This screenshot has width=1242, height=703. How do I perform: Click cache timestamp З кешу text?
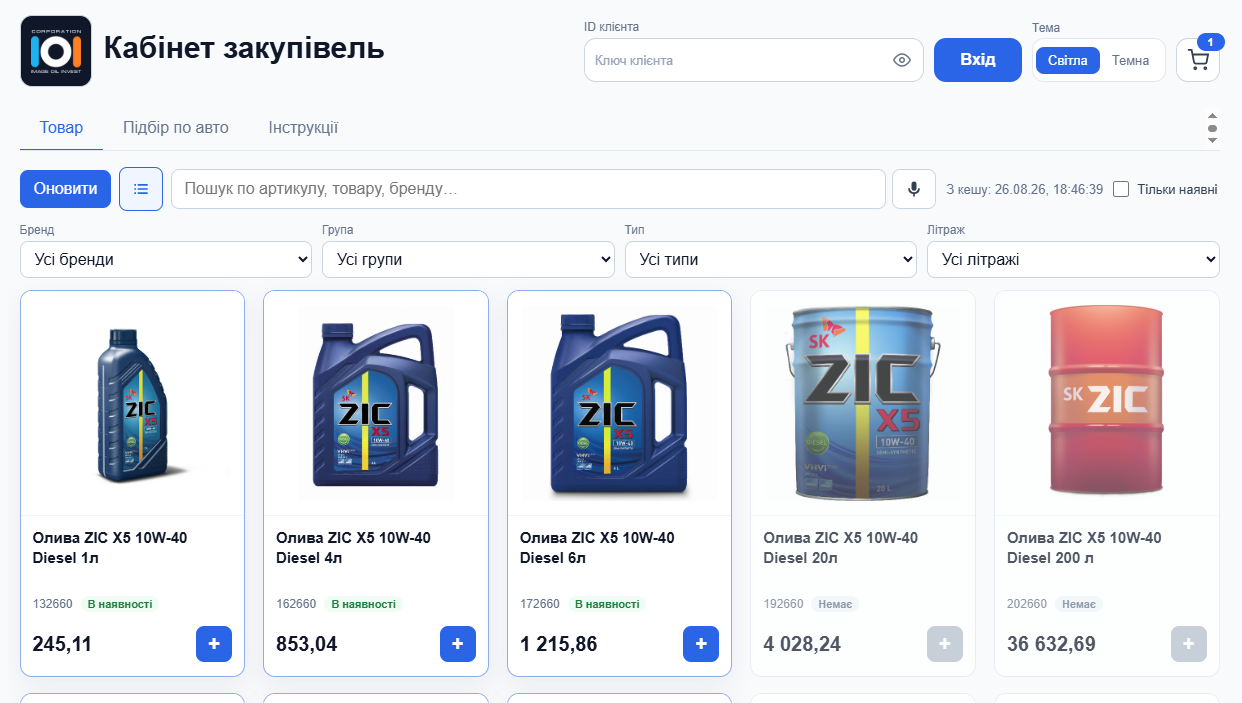1025,189
